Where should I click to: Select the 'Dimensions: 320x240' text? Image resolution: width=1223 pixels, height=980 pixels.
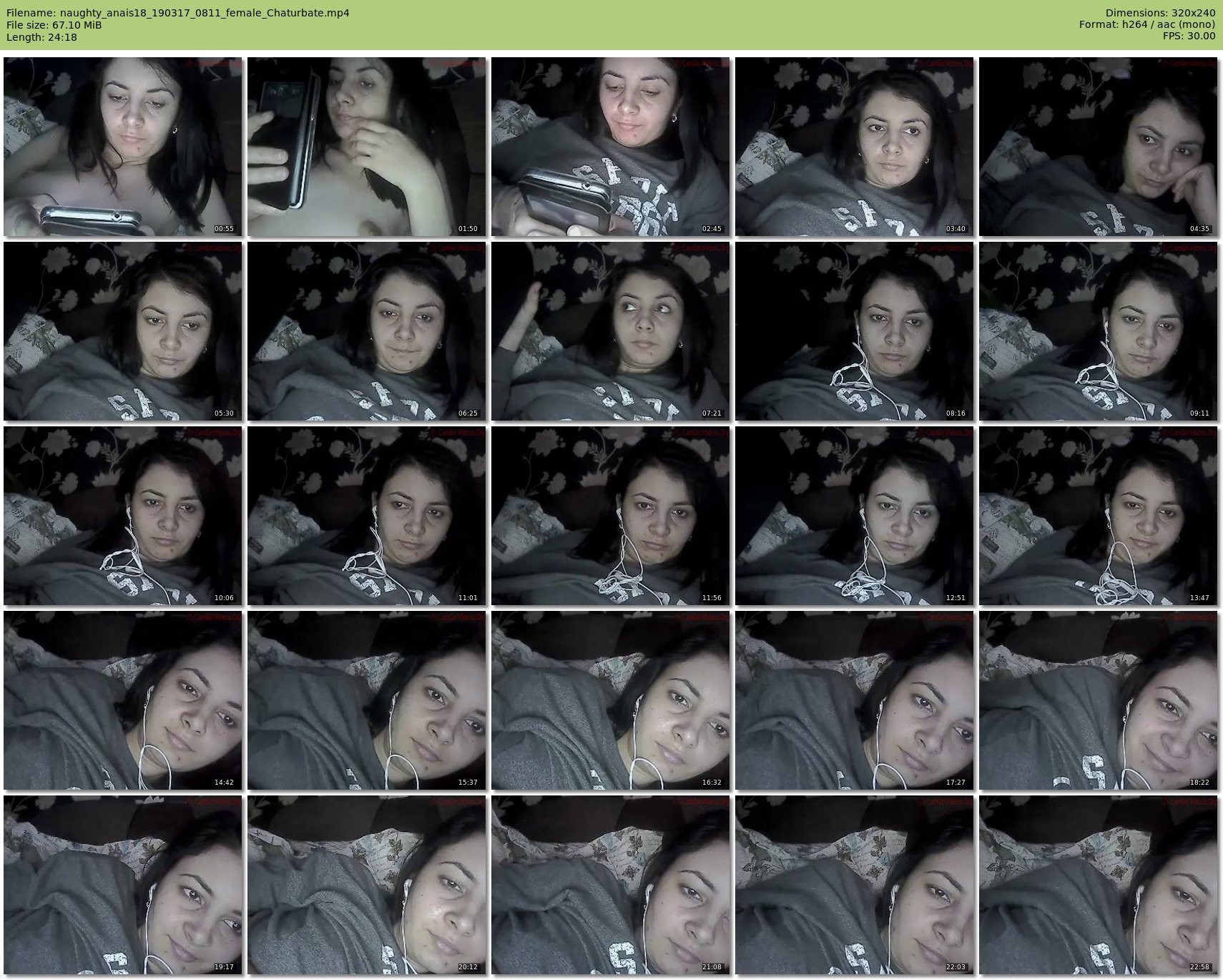(x=1160, y=13)
